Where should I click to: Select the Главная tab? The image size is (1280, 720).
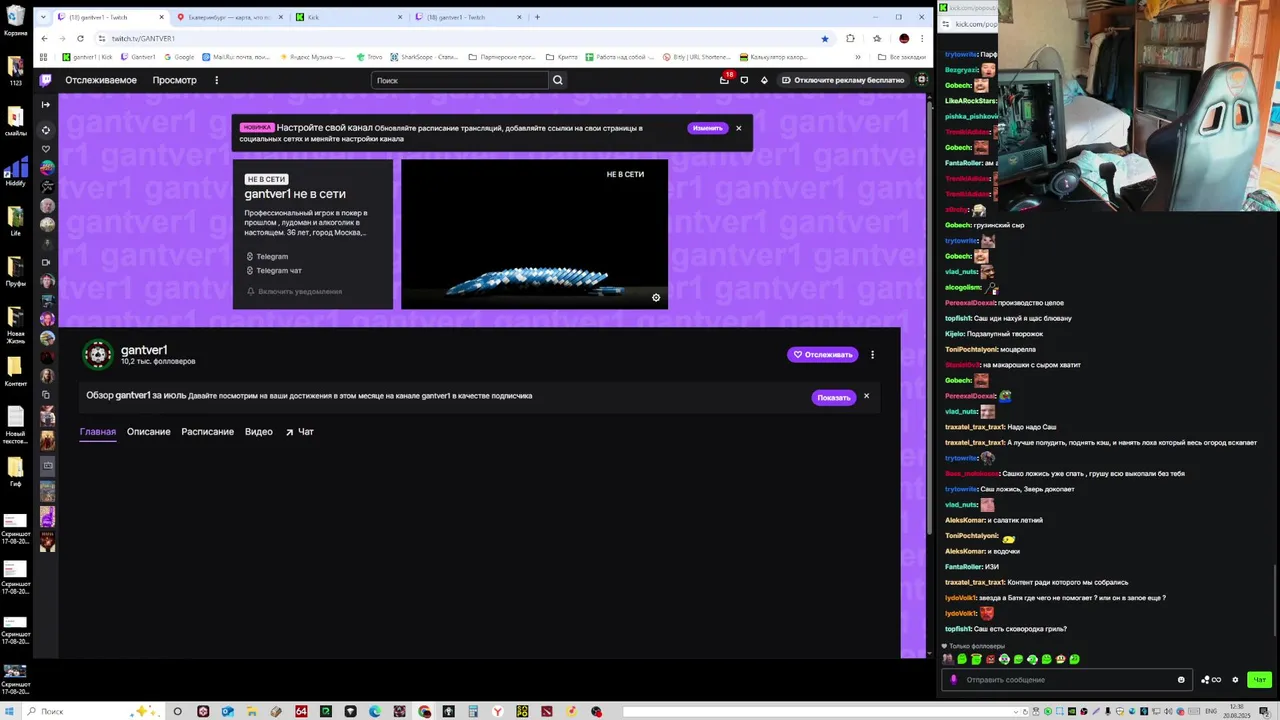point(98,432)
